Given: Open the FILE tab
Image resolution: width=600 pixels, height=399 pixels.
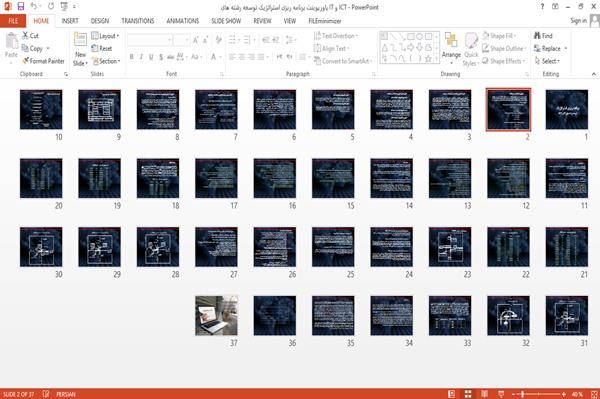Looking at the screenshot, I should 13,21.
